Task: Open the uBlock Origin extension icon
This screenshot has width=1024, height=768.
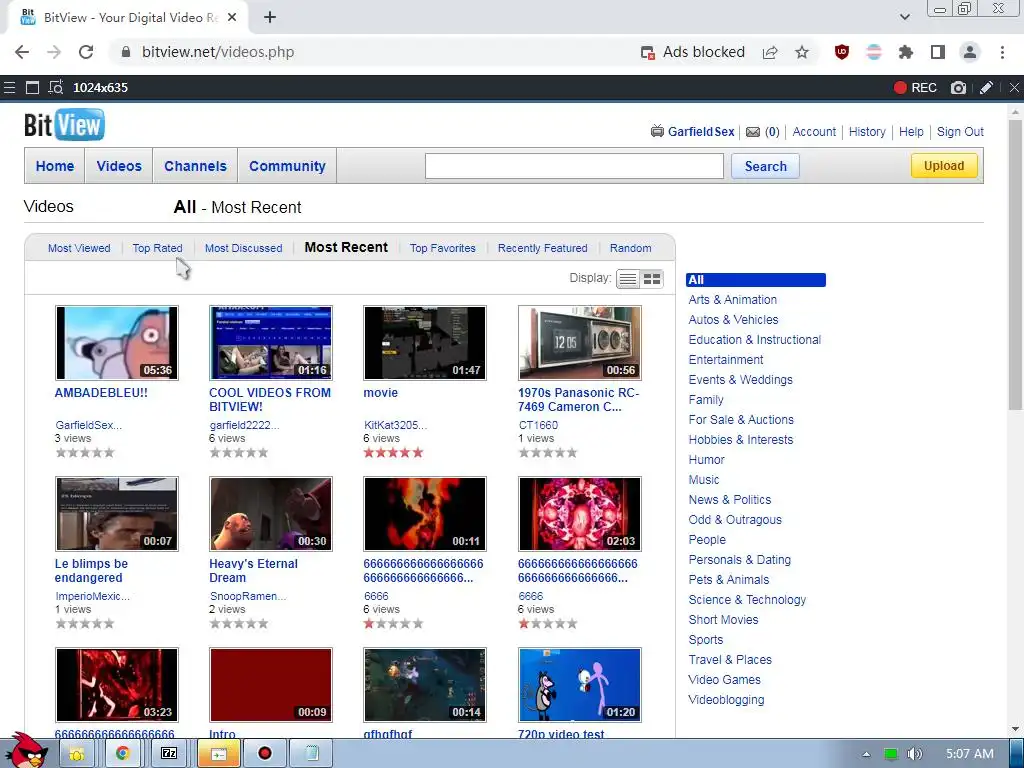Action: [842, 52]
